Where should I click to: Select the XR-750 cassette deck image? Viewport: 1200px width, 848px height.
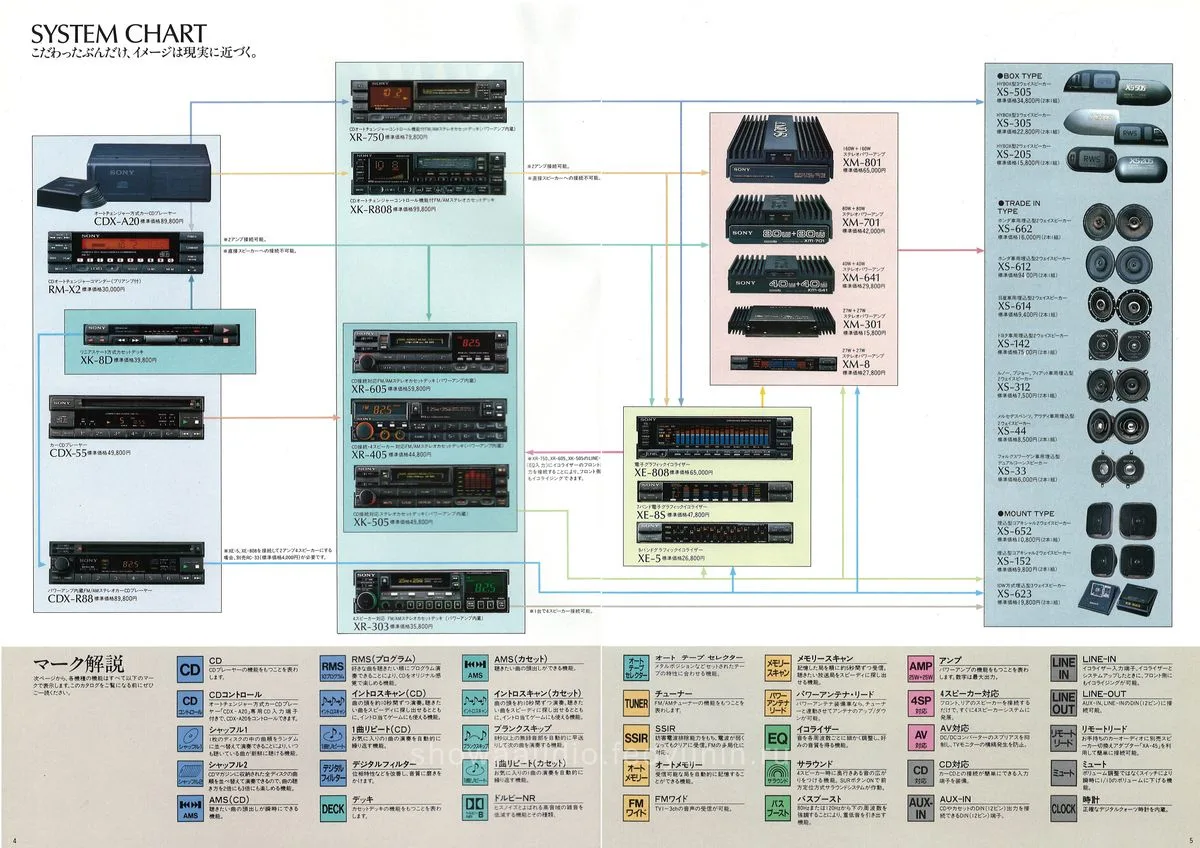click(431, 102)
